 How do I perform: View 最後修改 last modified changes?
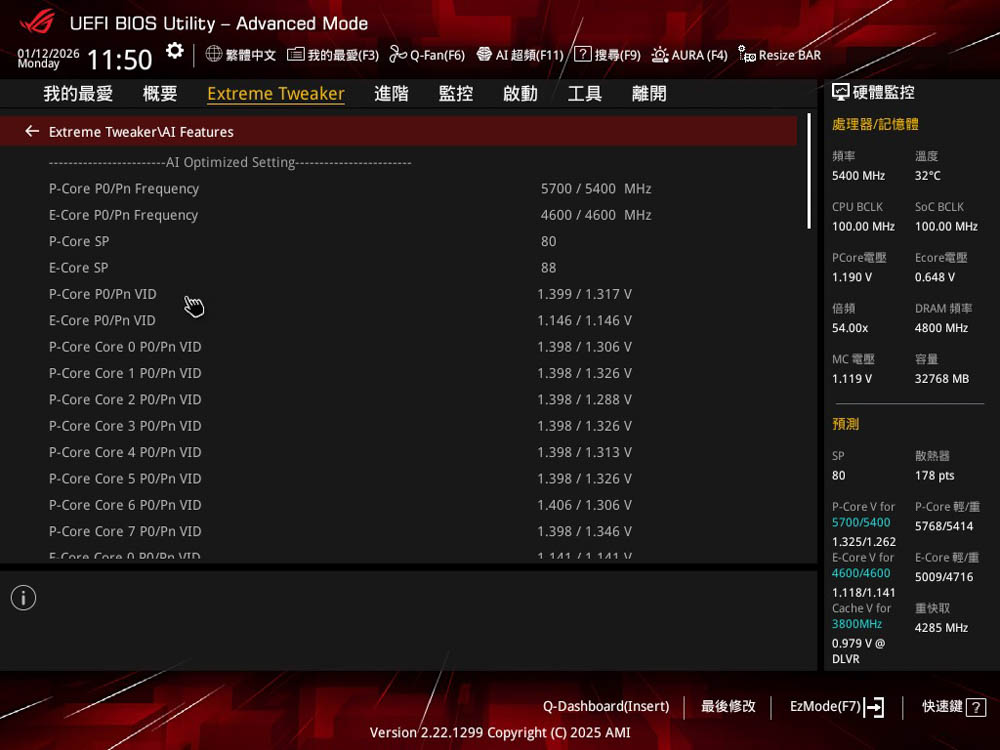[x=728, y=706]
